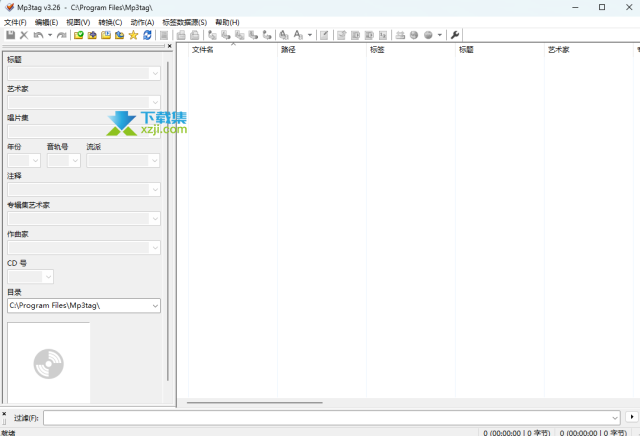
Task: Sort by the 艺术家 column header
Action: [589, 50]
